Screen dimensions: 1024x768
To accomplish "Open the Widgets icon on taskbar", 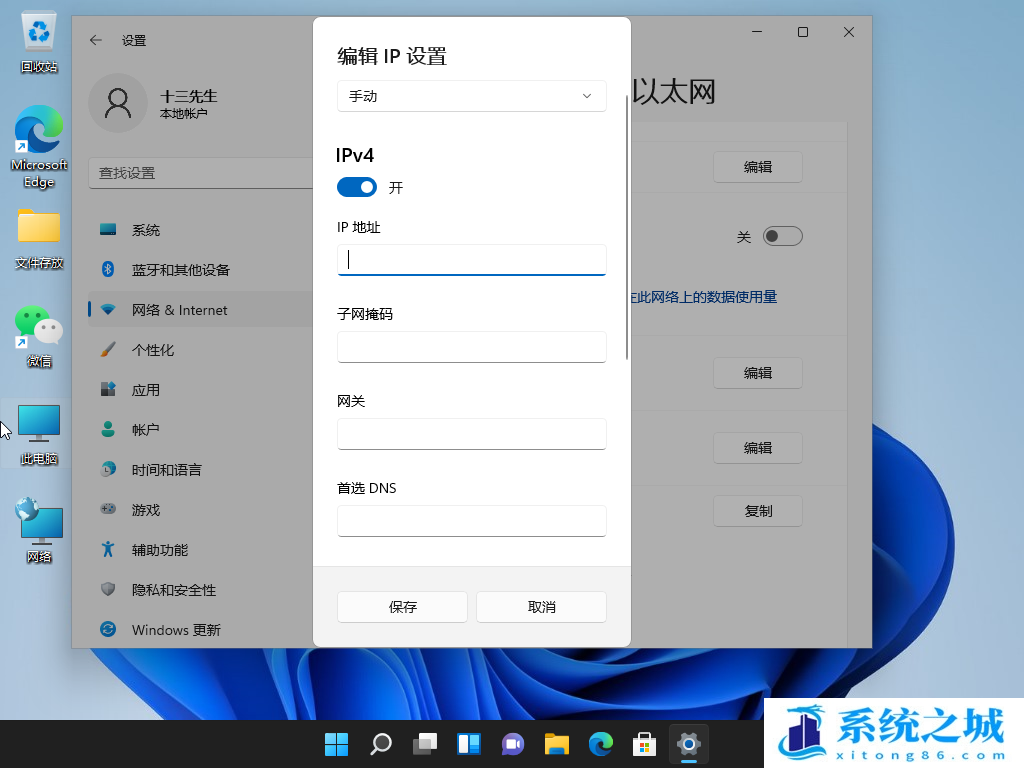I will coord(469,744).
